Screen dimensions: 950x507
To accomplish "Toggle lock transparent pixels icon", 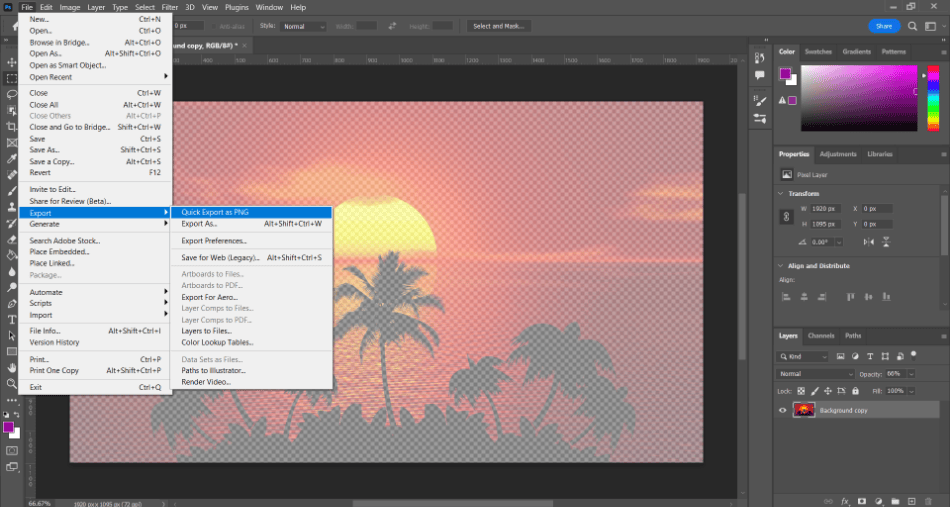I will (x=801, y=391).
